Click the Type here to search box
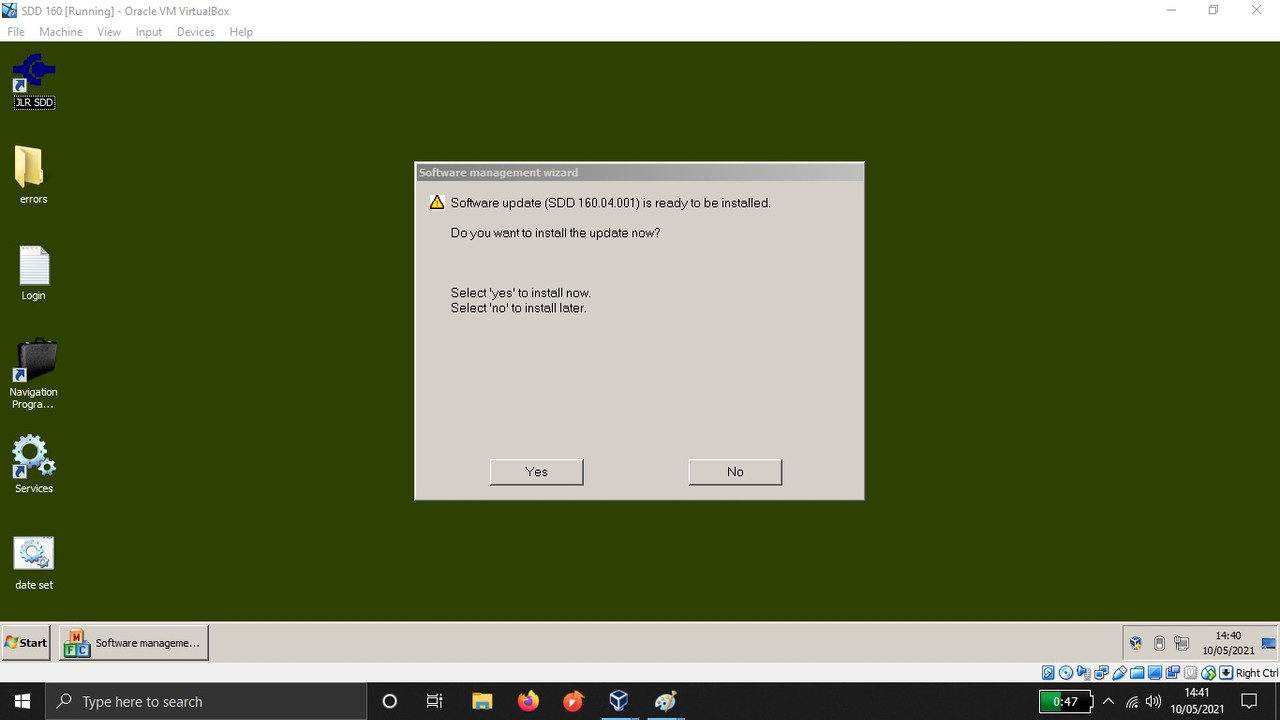Image resolution: width=1280 pixels, height=720 pixels. coord(206,702)
